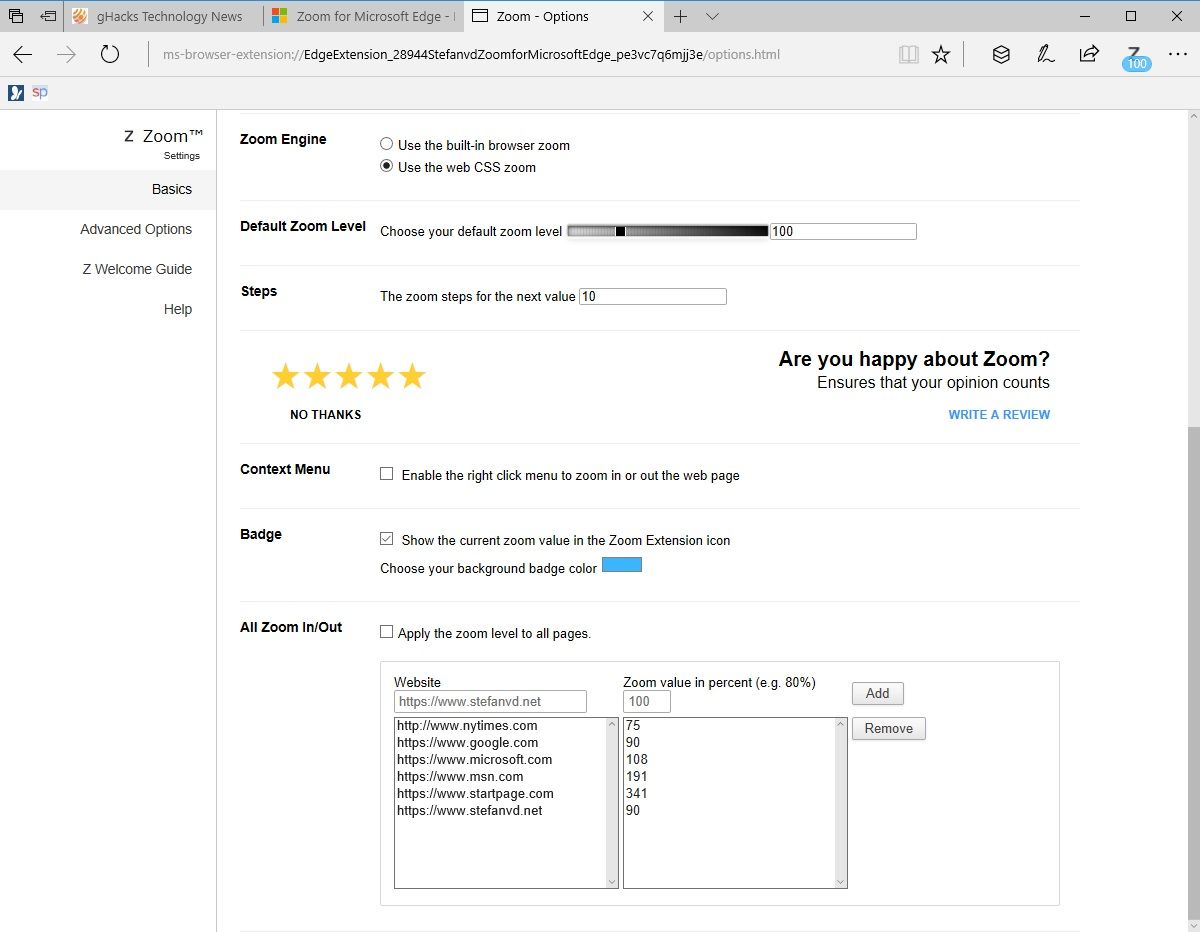The height and width of the screenshot is (932, 1200).
Task: Click the Add notes pen icon
Action: (1046, 55)
